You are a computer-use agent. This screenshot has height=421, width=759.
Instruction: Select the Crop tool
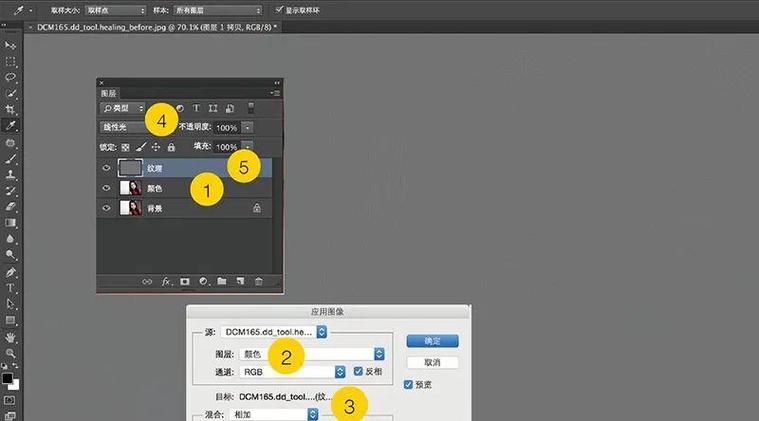(10, 110)
